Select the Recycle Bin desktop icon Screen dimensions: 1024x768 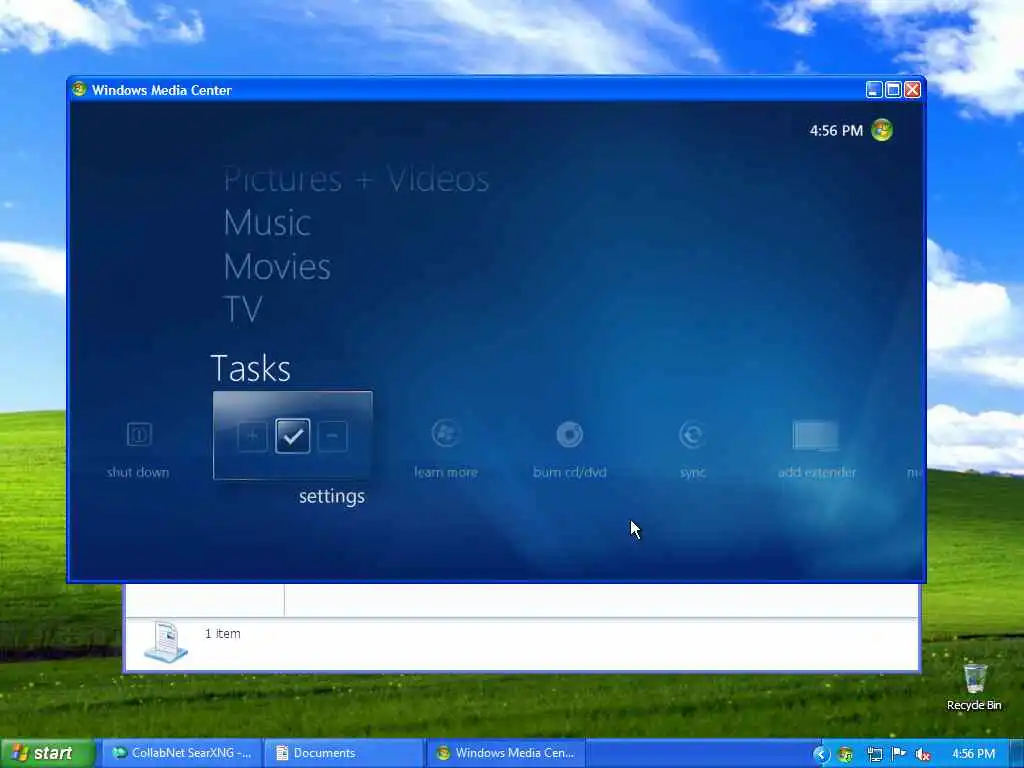(x=974, y=686)
